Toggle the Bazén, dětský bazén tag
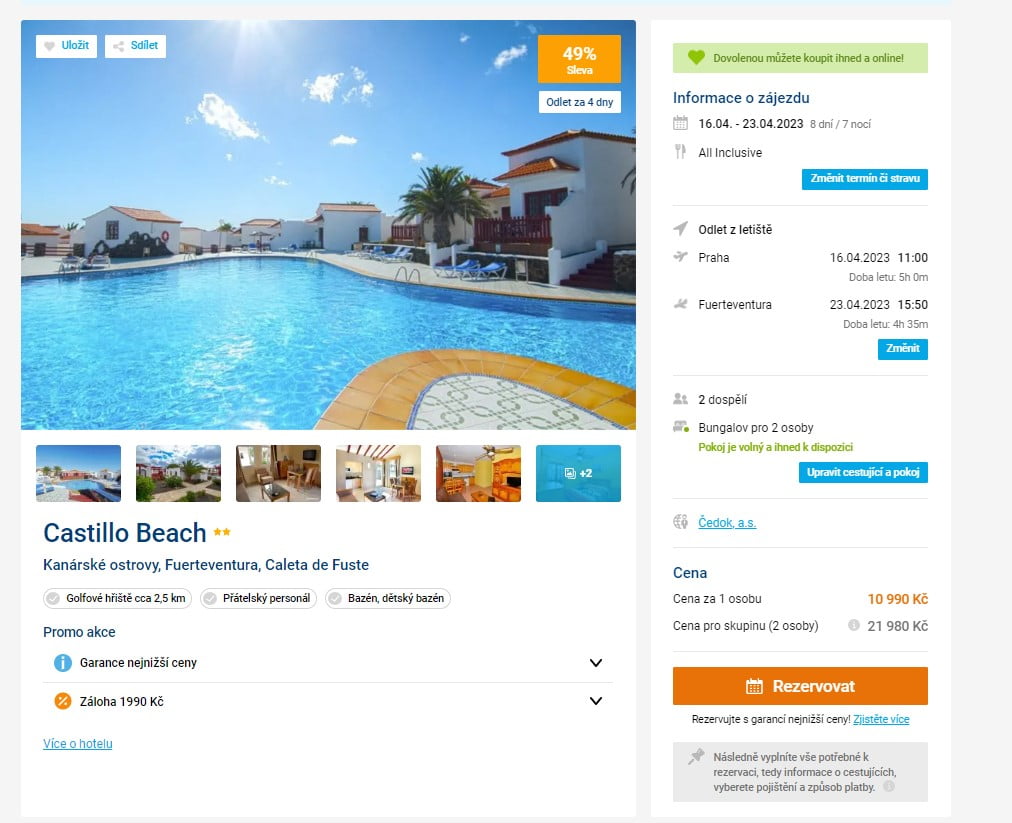This screenshot has width=1012, height=823. tap(388, 598)
